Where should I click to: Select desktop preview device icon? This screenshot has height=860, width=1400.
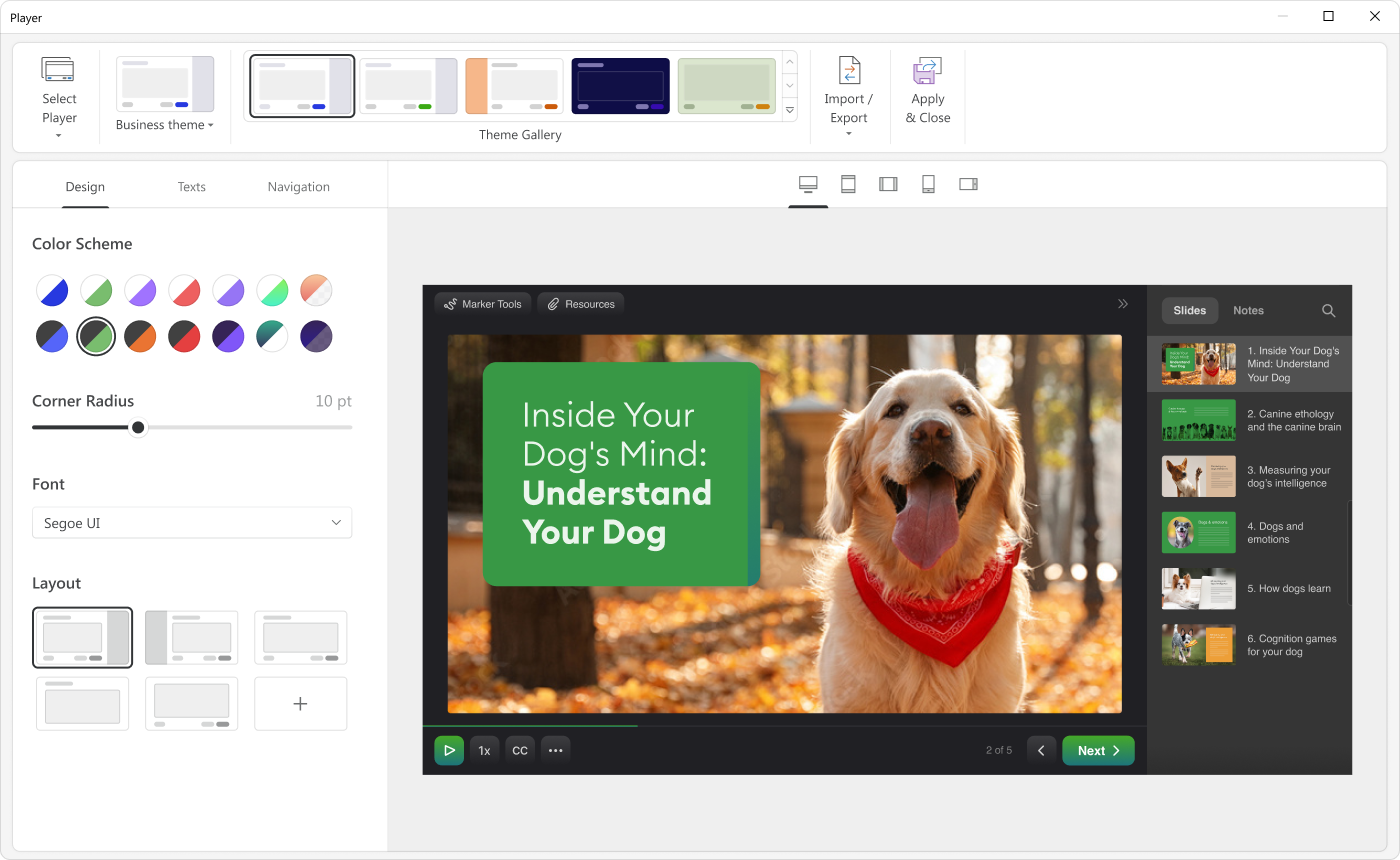(808, 184)
